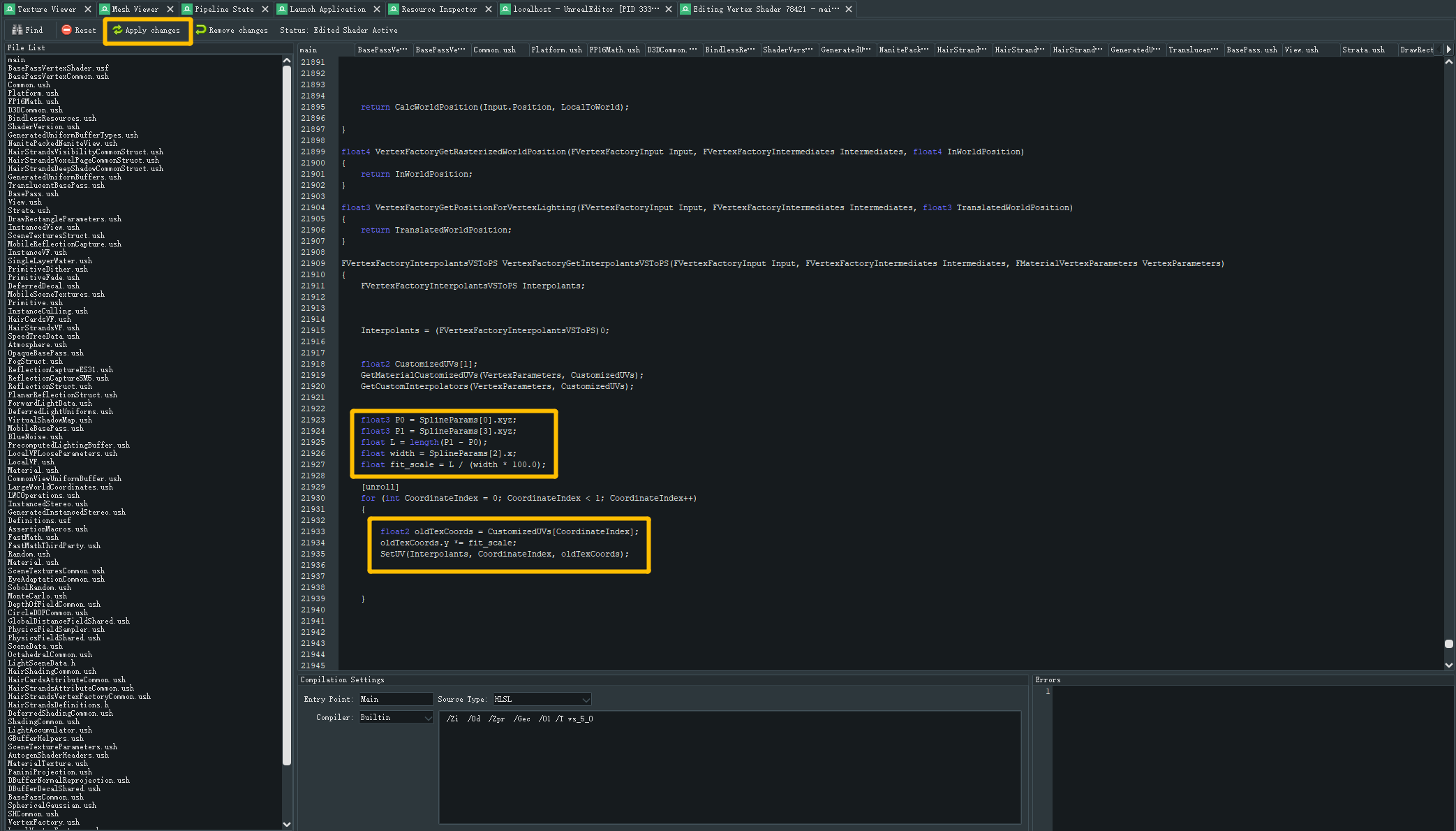The height and width of the screenshot is (831, 1456).
Task: Select BasePassVertexShader.usf in the file list
Action: coord(58,68)
